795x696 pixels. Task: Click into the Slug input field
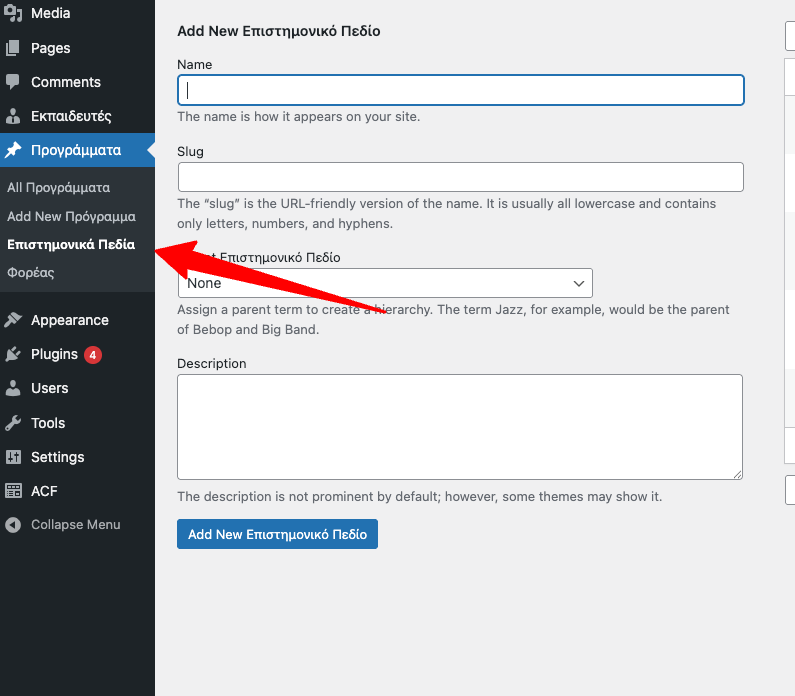point(460,177)
